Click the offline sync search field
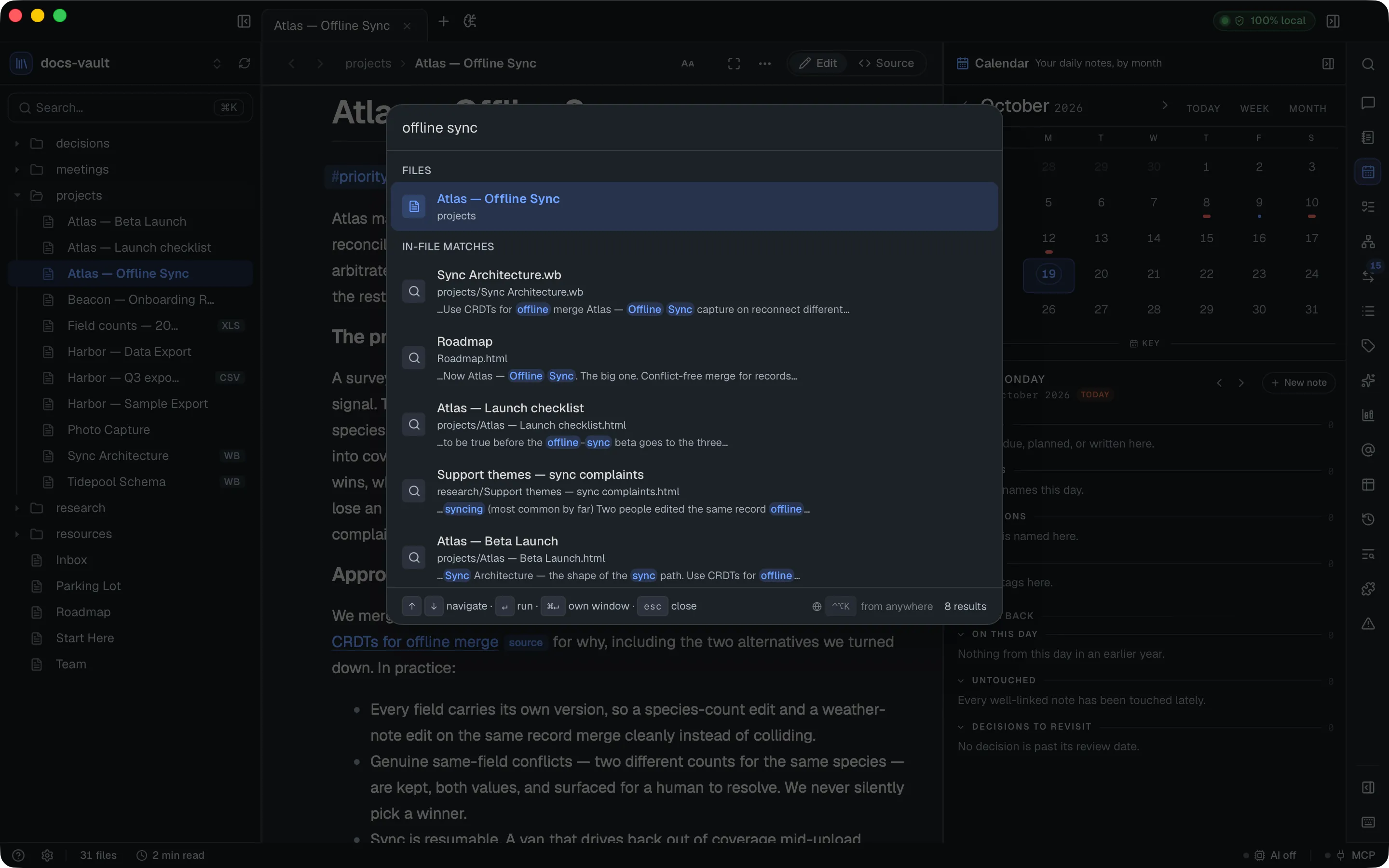The width and height of the screenshot is (1389, 868). tap(694, 128)
